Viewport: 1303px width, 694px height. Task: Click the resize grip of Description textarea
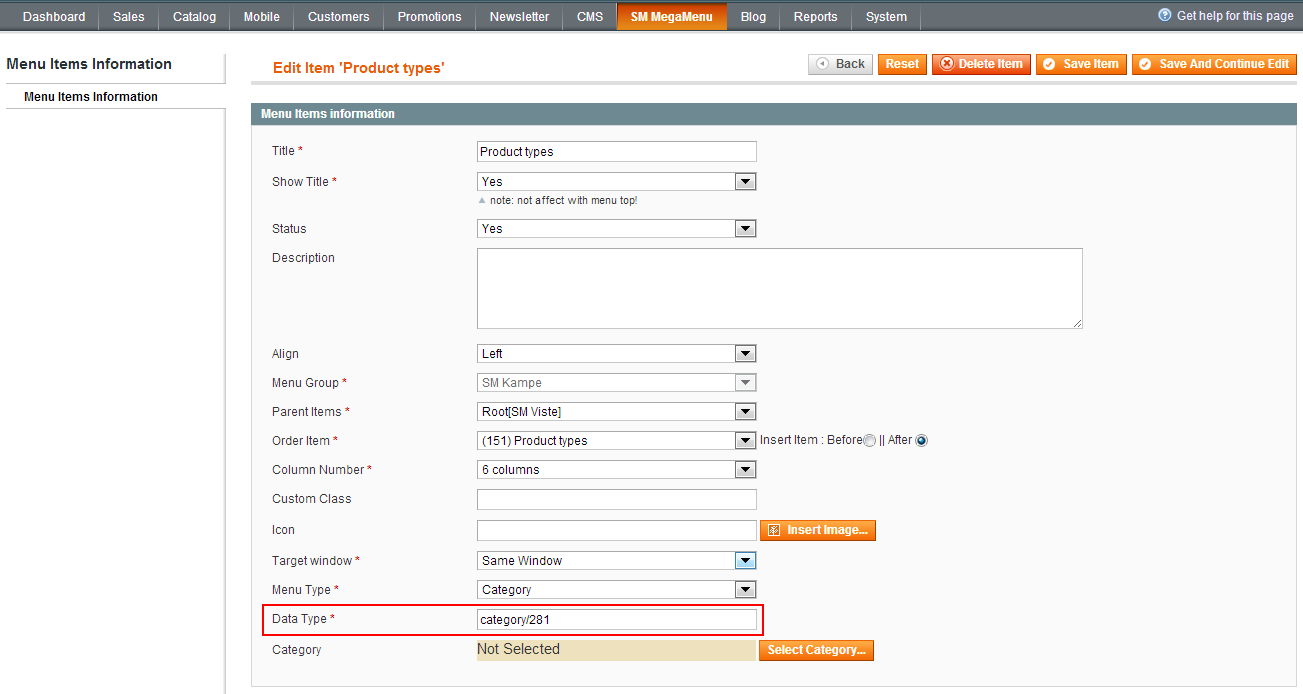click(x=1077, y=323)
